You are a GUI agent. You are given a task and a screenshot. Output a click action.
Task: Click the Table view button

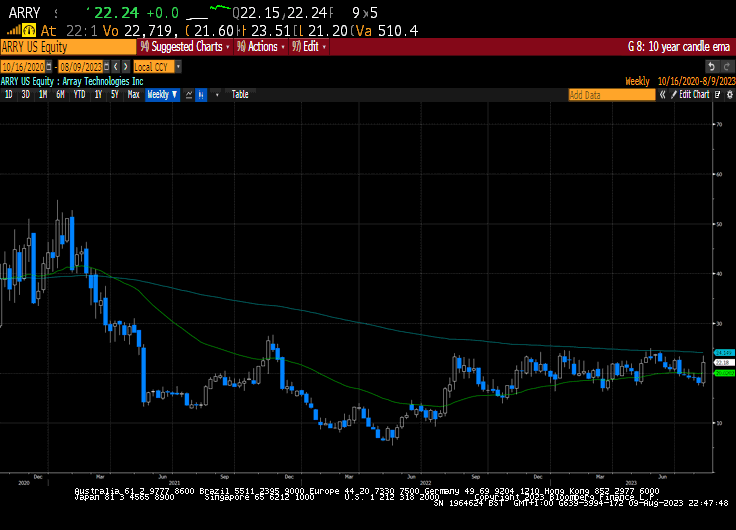240,95
